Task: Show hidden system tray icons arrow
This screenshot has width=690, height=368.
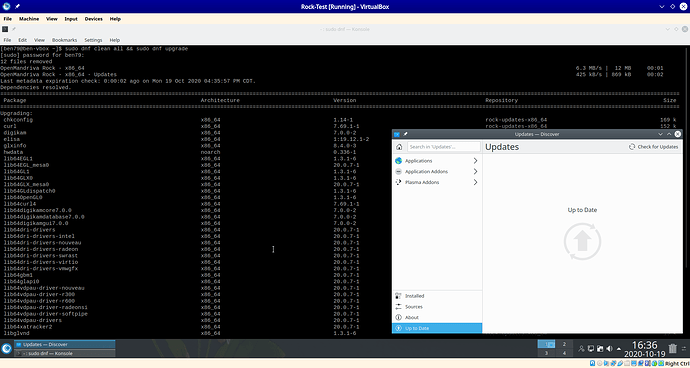Action: click(x=619, y=349)
